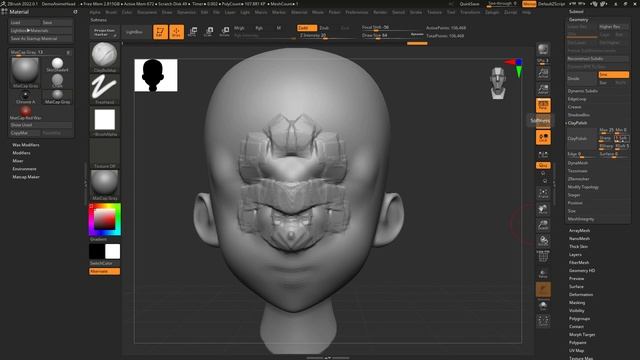This screenshot has height=360, width=640.
Task: Toggle the Draw mode button
Action: [176, 32]
